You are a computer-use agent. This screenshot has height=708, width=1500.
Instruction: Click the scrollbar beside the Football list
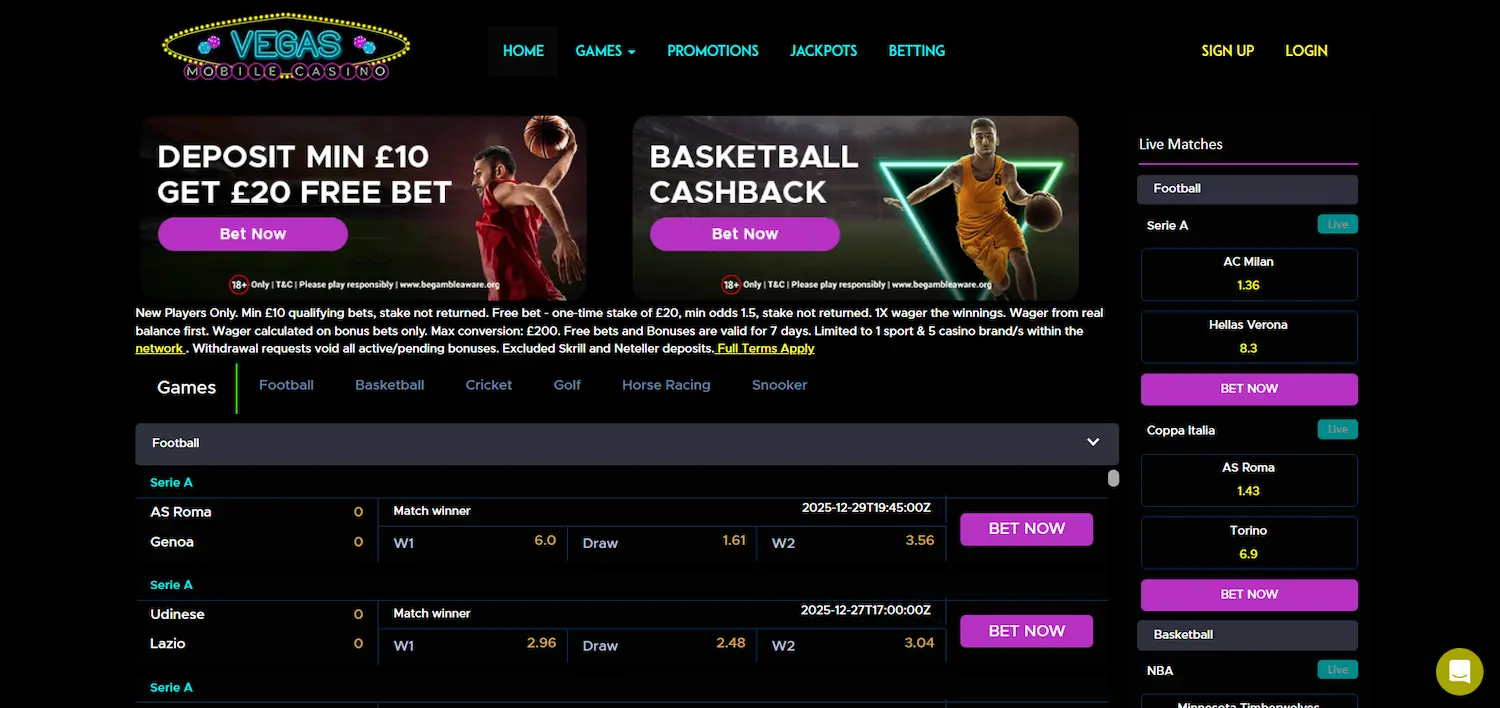tap(1113, 478)
